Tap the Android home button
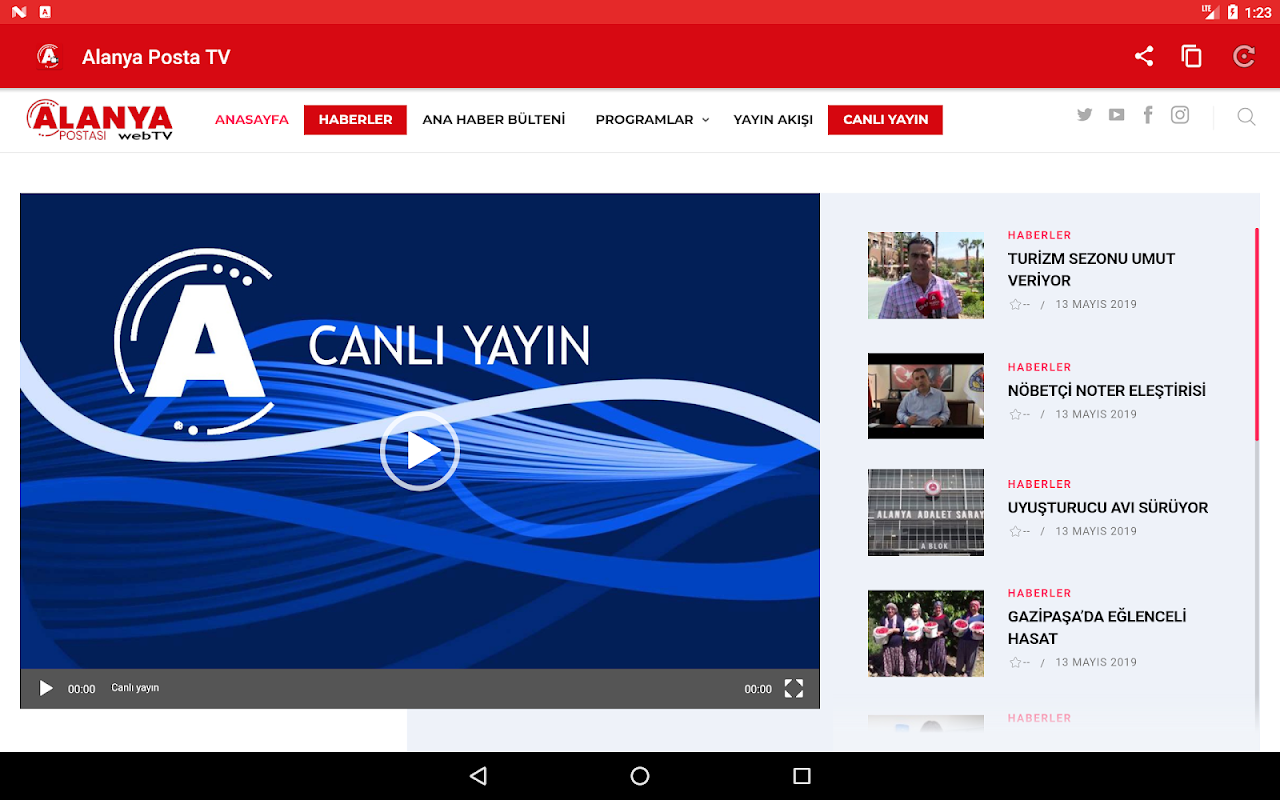The image size is (1280, 800). tap(640, 776)
